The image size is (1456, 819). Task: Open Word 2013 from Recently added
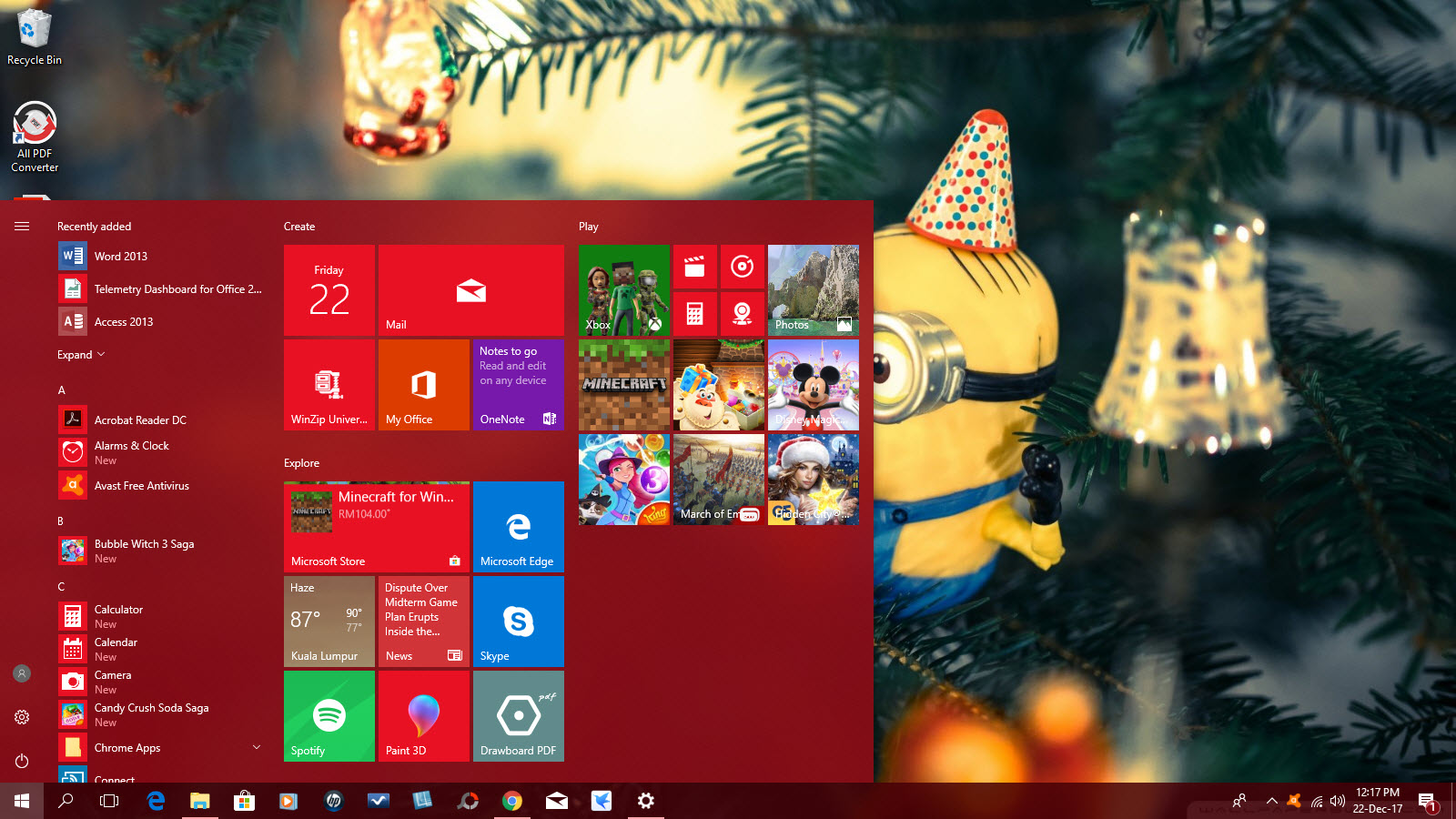point(160,257)
